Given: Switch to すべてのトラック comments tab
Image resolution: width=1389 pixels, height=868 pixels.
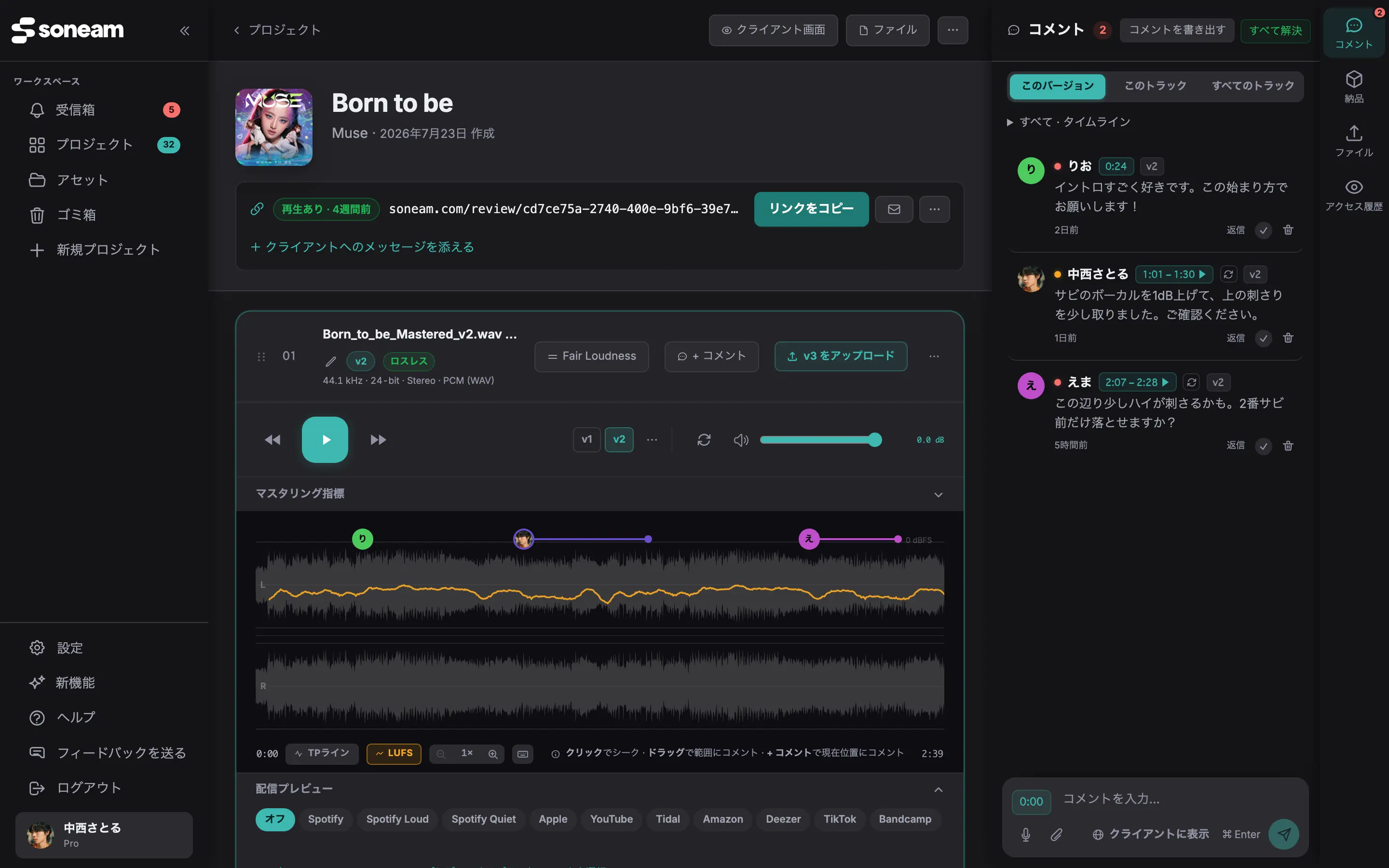Looking at the screenshot, I should tap(1253, 86).
